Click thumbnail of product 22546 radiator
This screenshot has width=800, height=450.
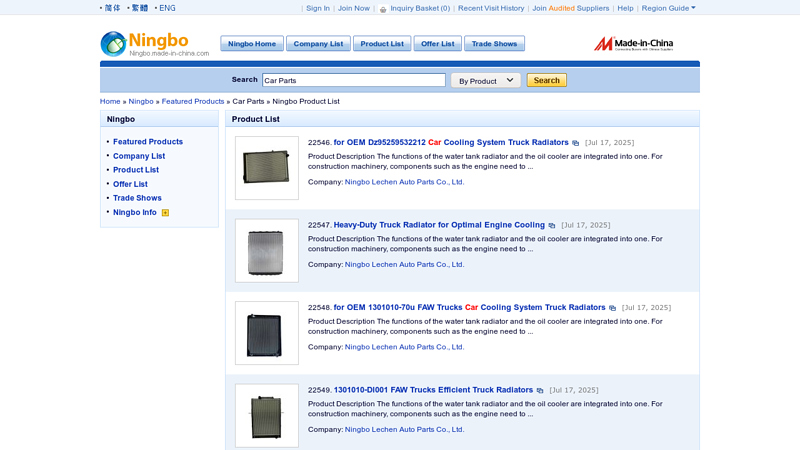coord(267,168)
